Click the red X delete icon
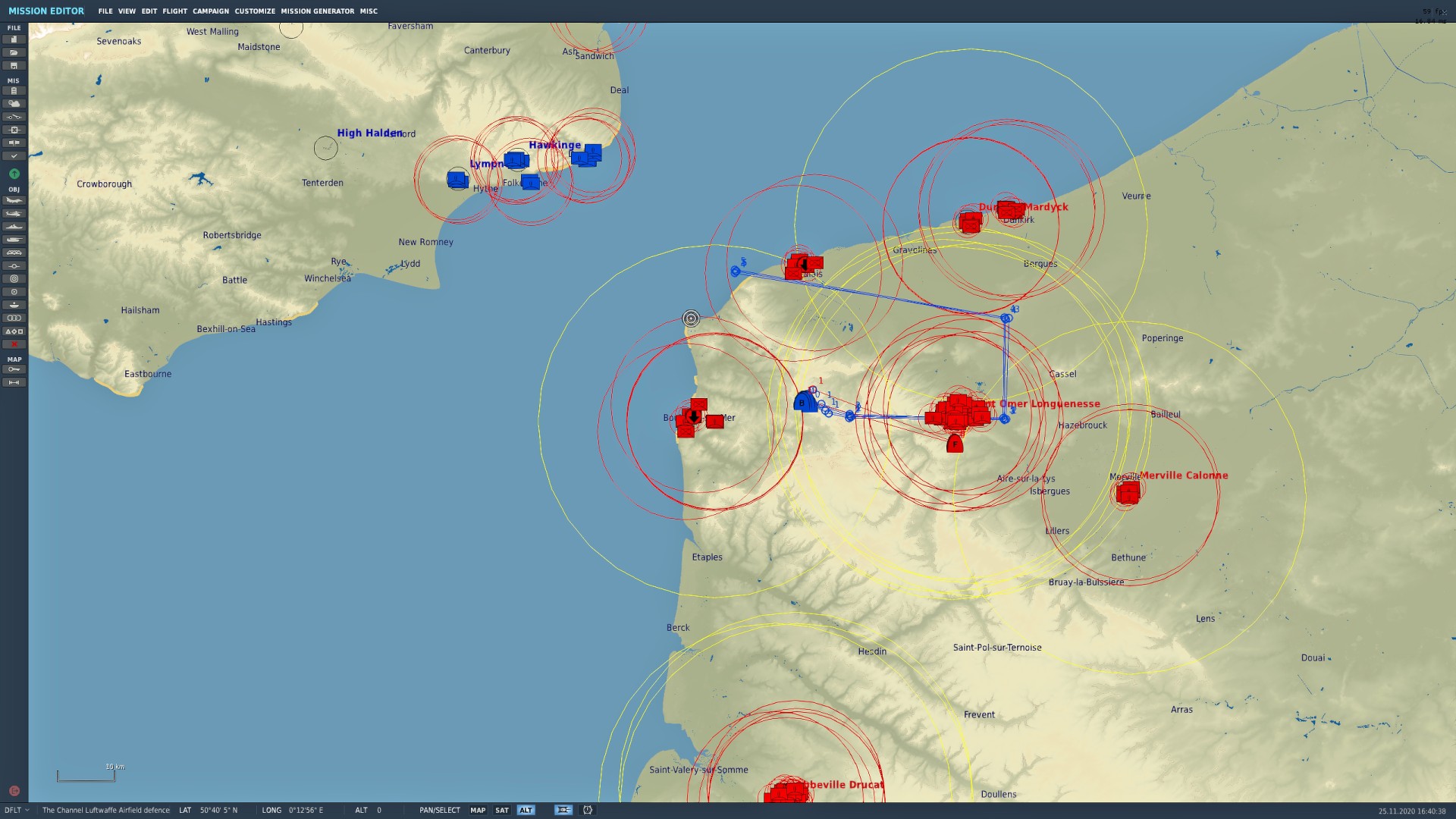Image resolution: width=1456 pixels, height=819 pixels. tap(14, 344)
